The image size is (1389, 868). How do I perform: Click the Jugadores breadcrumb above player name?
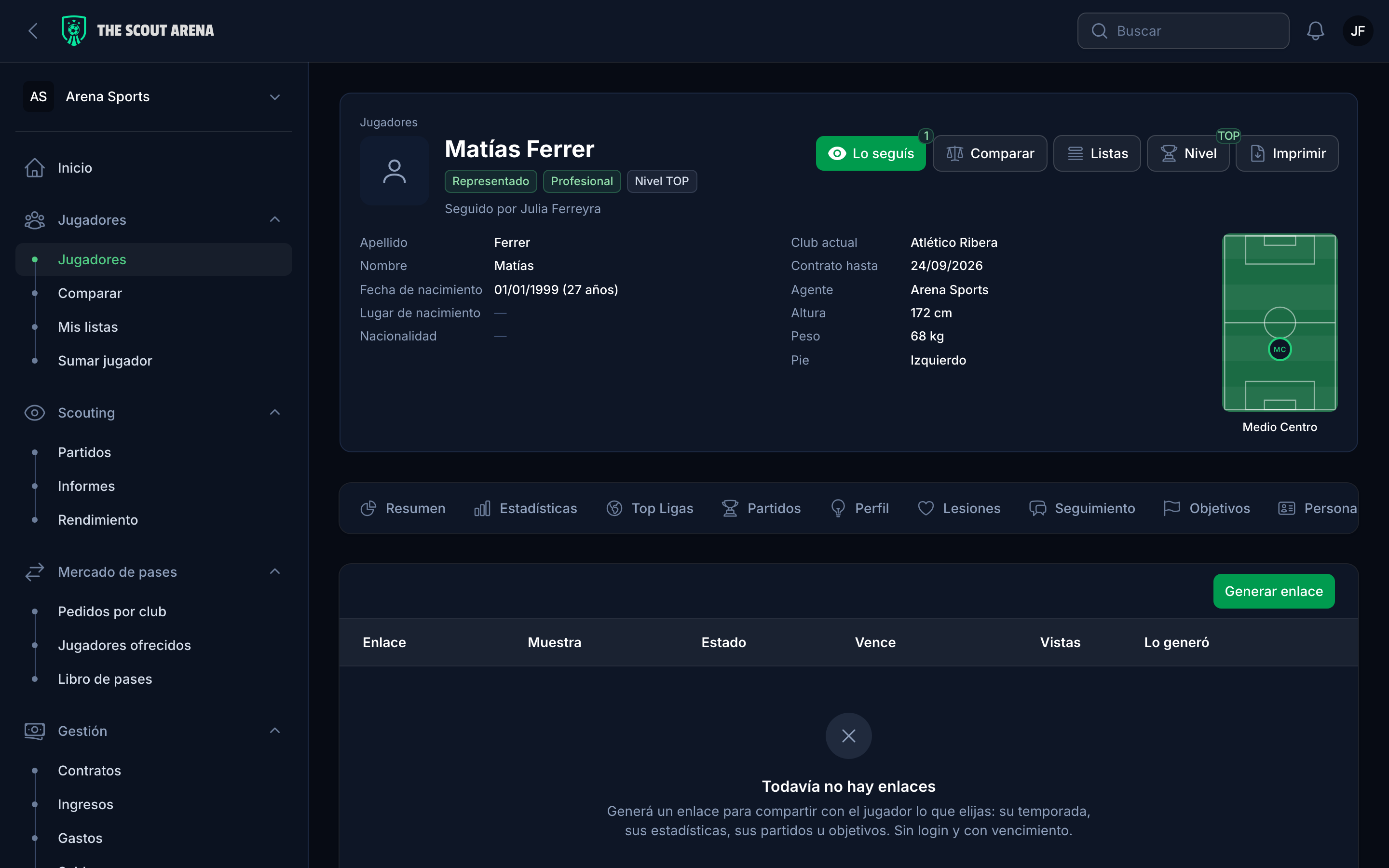[x=389, y=122]
